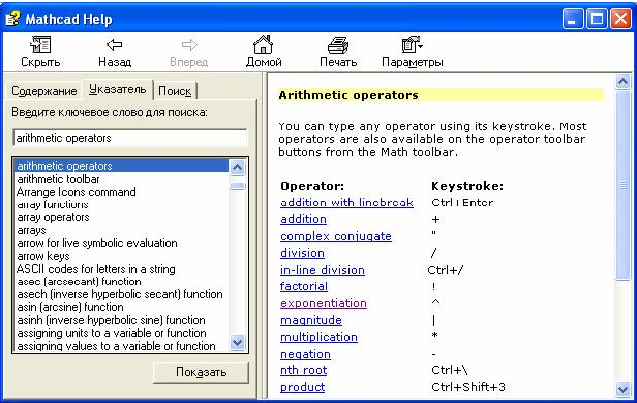Viewport: 637px width, 403px height.
Task: Click the Показать button
Action: click(x=201, y=372)
